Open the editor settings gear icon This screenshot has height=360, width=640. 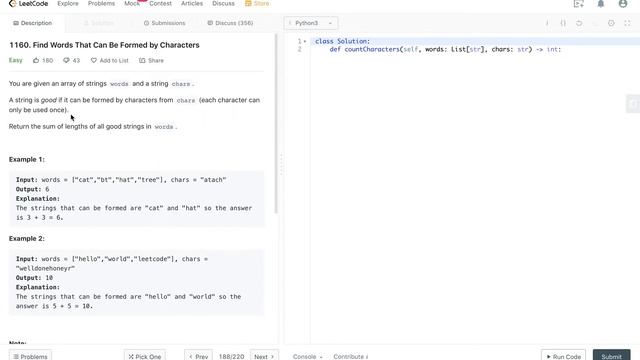coord(611,23)
